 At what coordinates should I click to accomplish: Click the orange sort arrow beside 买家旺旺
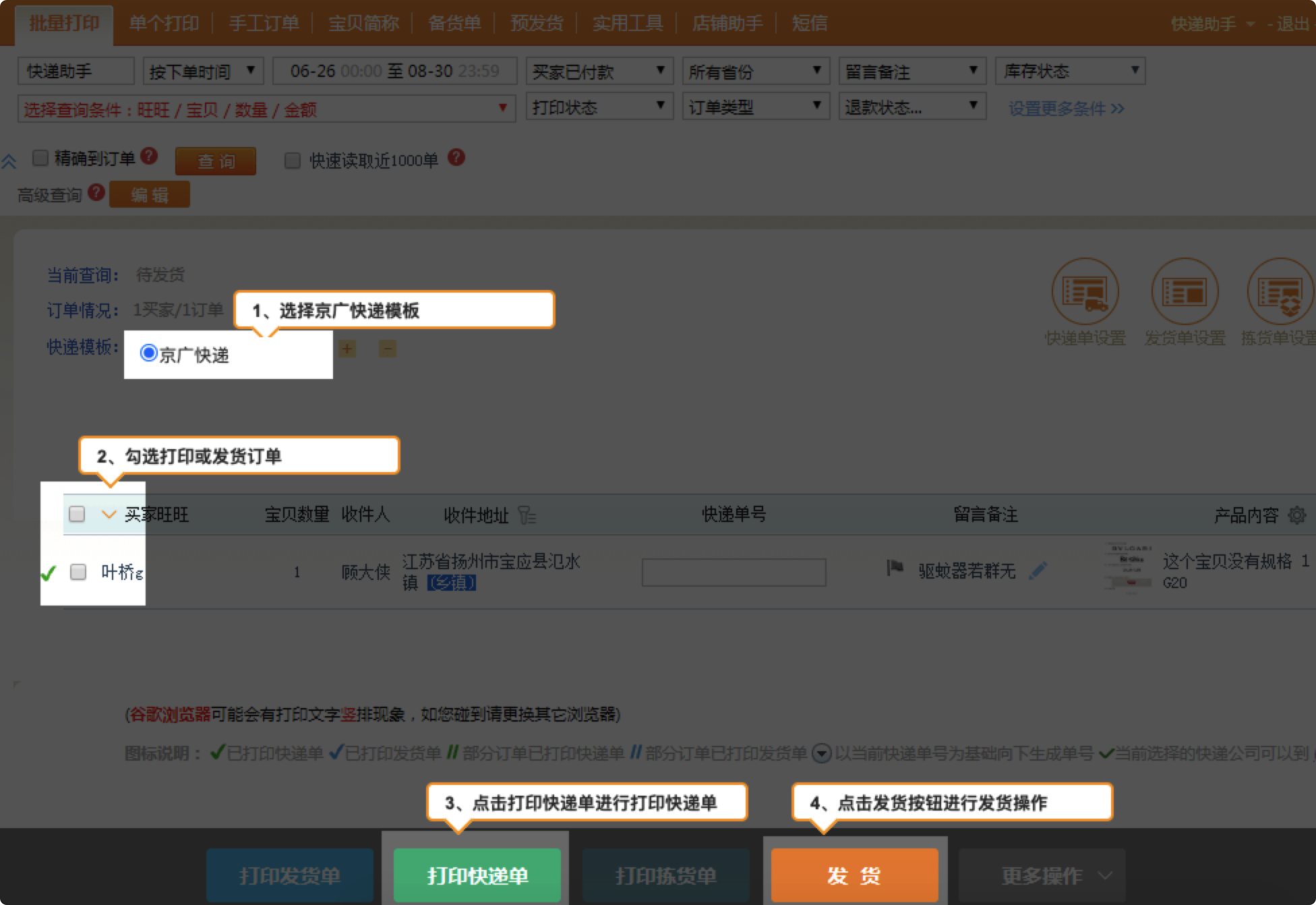pos(109,515)
